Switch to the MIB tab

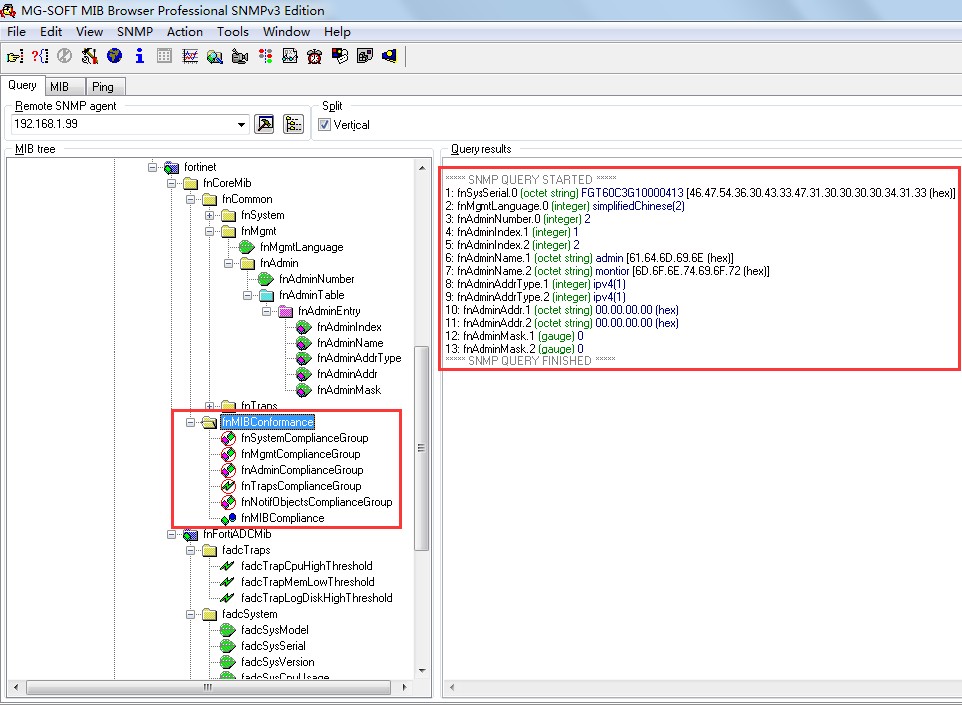60,87
